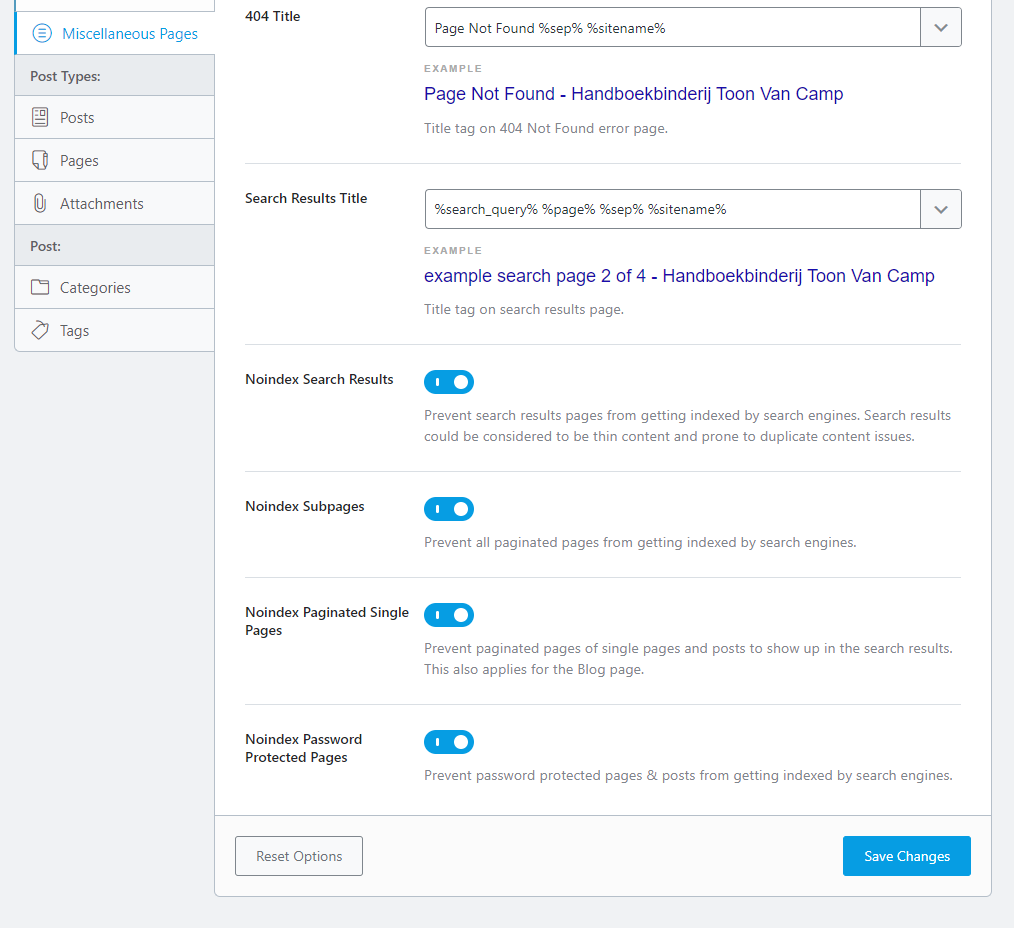Disable the Noindex Subpages switch
This screenshot has width=1014, height=928.
(449, 509)
